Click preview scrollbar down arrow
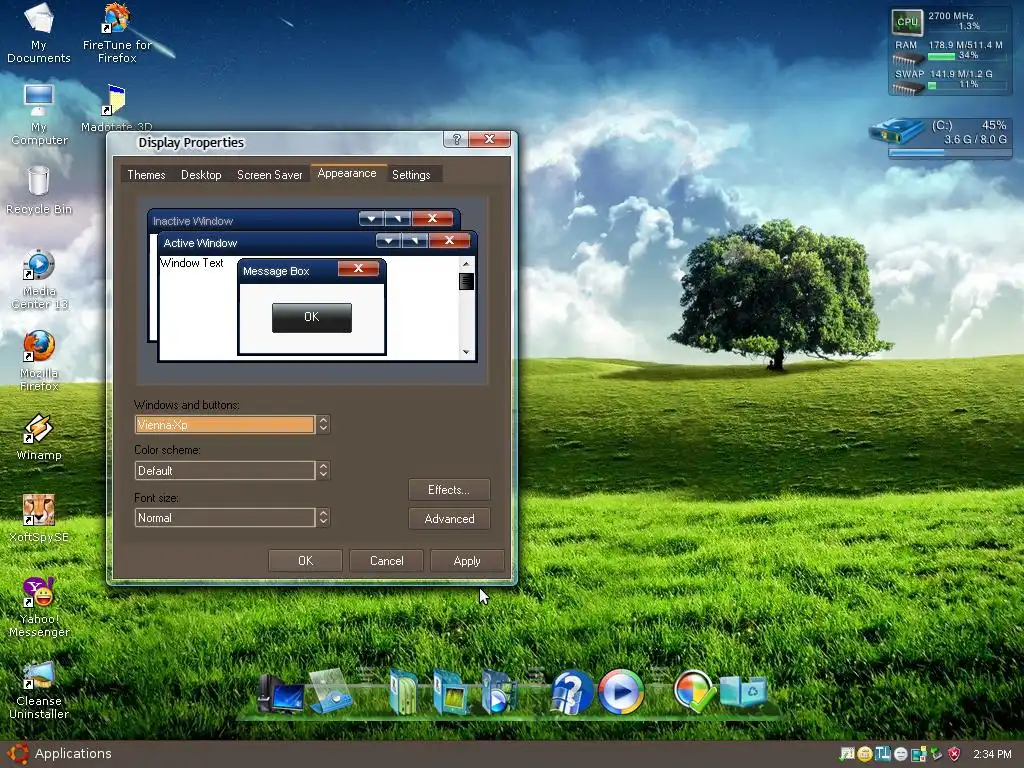This screenshot has height=768, width=1024. pos(466,352)
